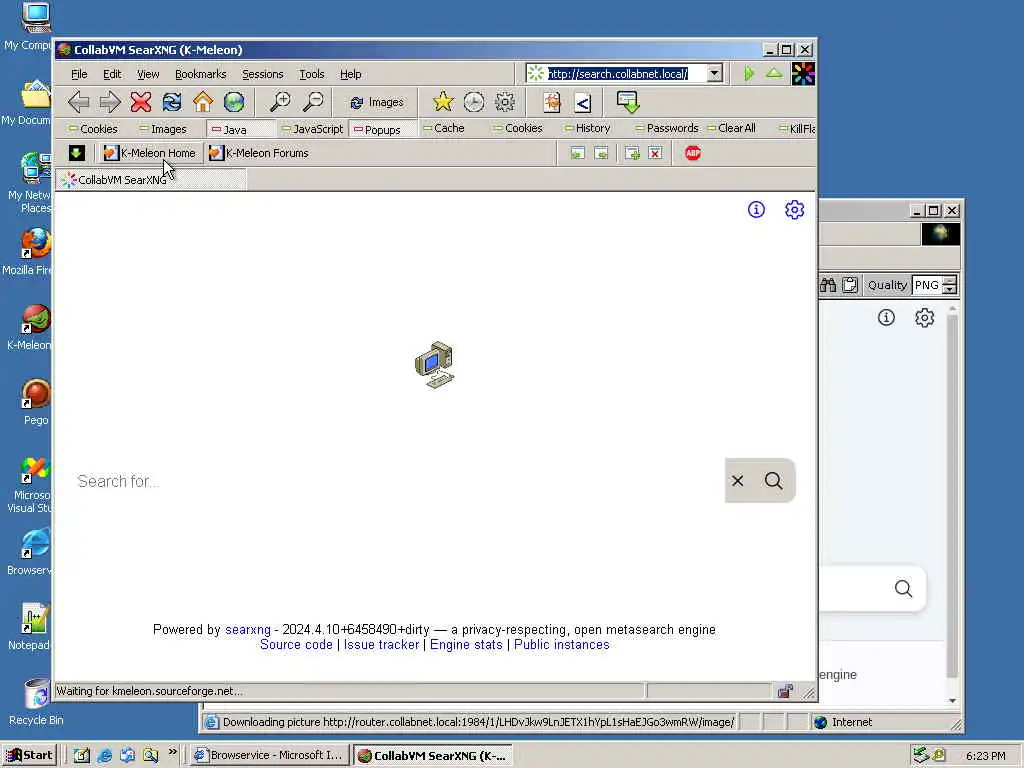This screenshot has height=768, width=1024.
Task: Click the green download arrow window icon
Action: [628, 102]
